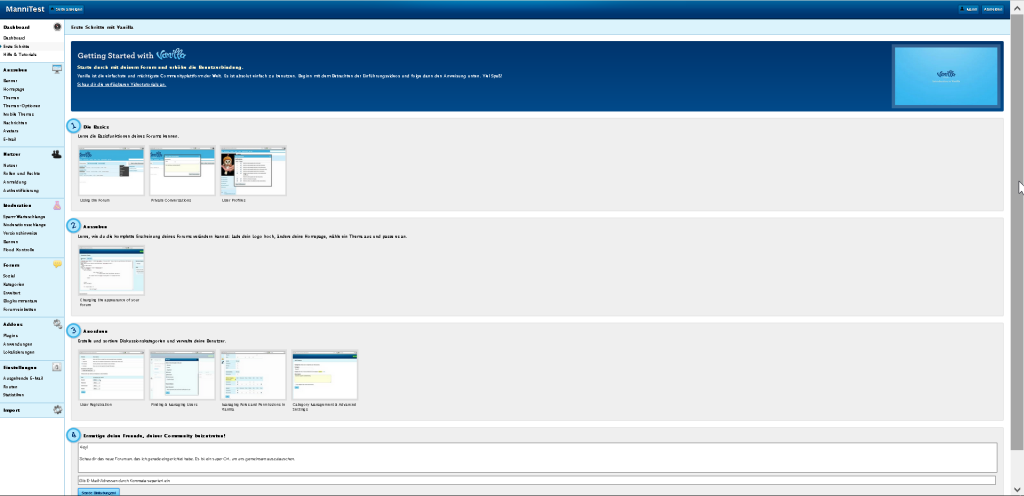Image resolution: width=1024 pixels, height=496 pixels.
Task: Open the Spam-Warteschlange link
Action: pos(24,216)
